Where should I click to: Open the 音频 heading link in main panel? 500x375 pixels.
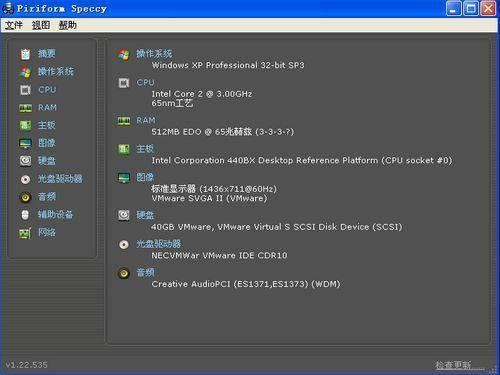click(x=145, y=273)
